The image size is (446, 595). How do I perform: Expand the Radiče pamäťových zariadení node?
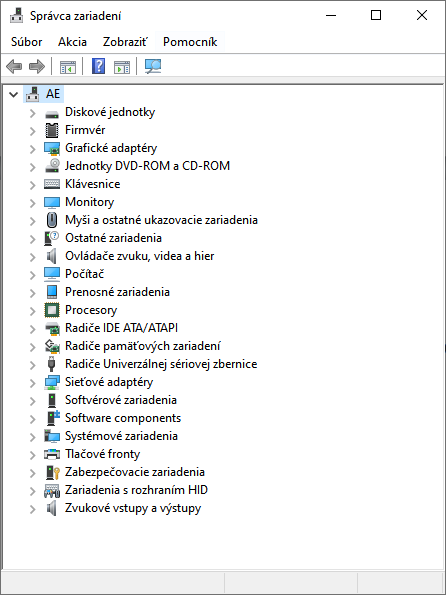(33, 347)
